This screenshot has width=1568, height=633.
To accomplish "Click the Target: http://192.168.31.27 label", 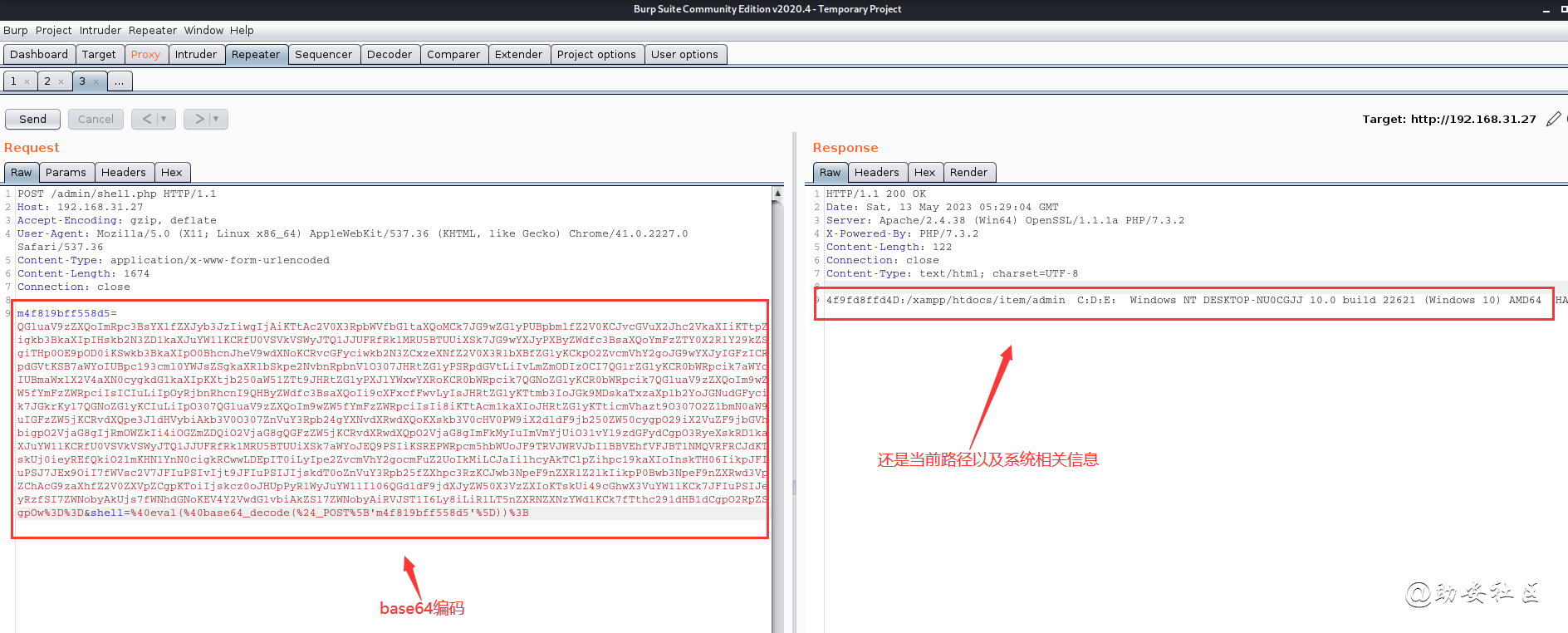I will [x=1449, y=119].
